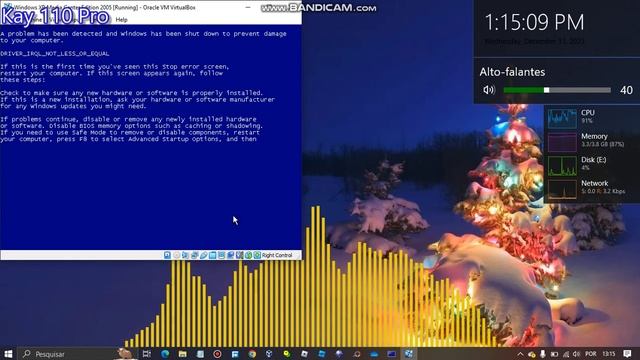Click the Network usage graph widget

tap(562, 189)
